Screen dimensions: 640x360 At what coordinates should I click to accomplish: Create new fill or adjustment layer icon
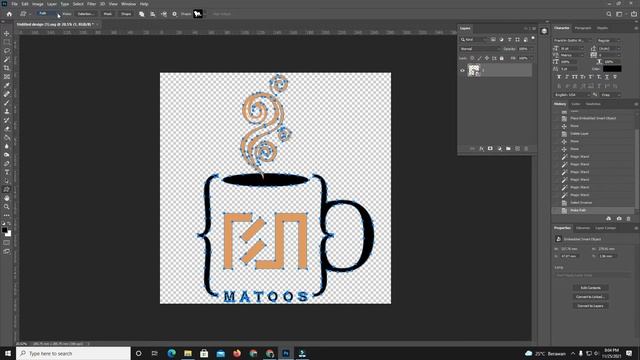click(x=499, y=149)
